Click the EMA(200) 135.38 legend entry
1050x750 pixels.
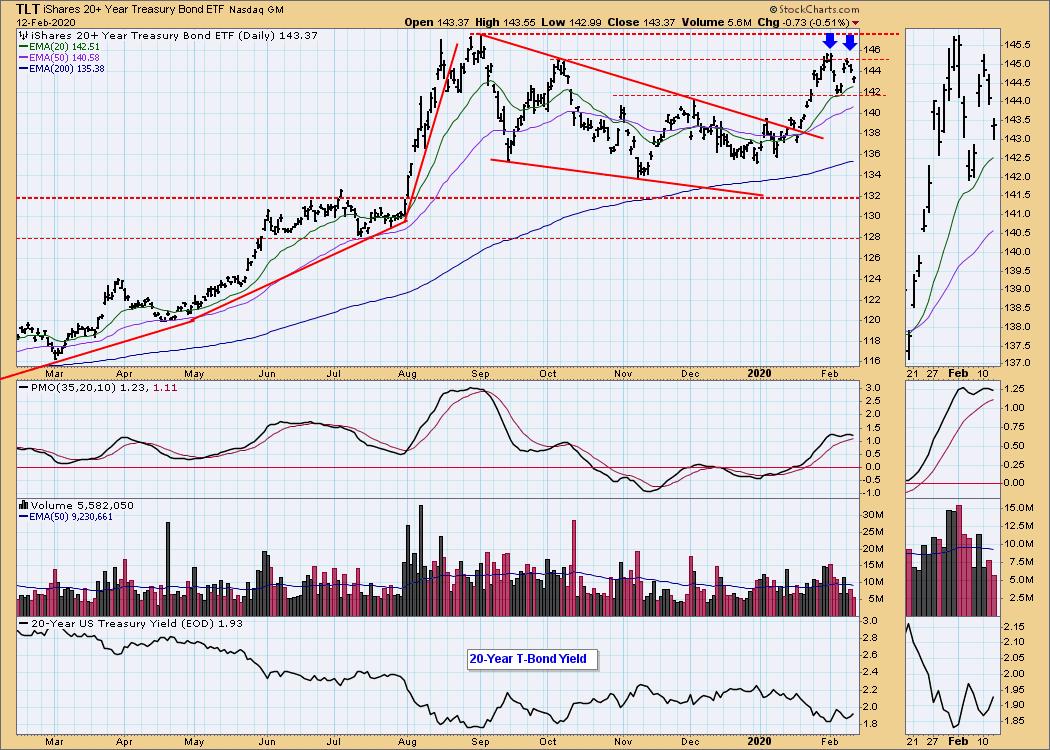[67, 69]
